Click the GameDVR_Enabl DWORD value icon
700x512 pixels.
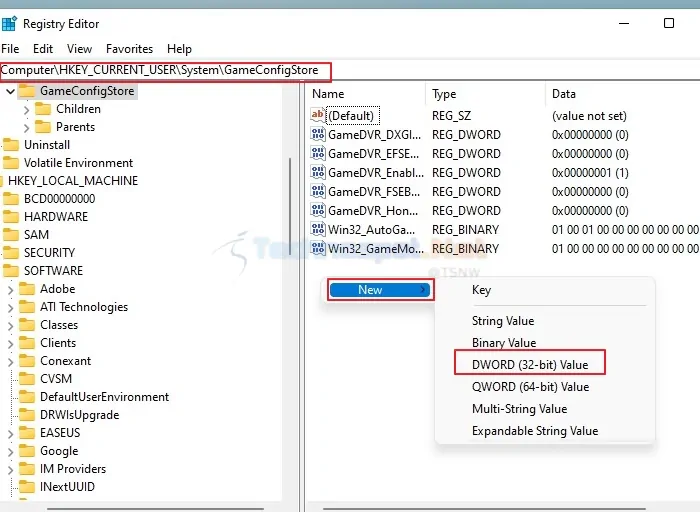point(318,172)
